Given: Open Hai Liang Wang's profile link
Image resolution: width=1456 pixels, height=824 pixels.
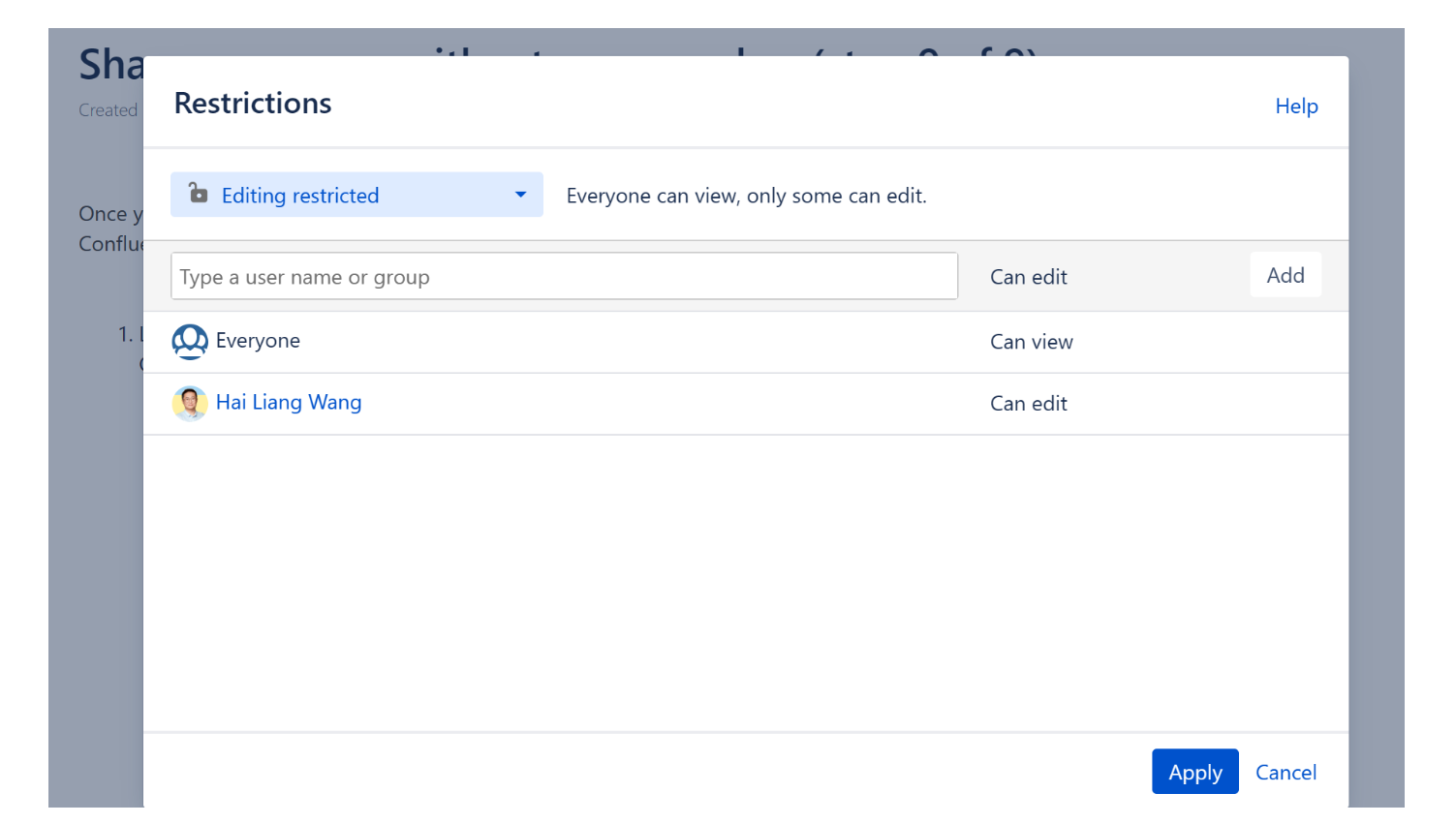Looking at the screenshot, I should tap(289, 403).
